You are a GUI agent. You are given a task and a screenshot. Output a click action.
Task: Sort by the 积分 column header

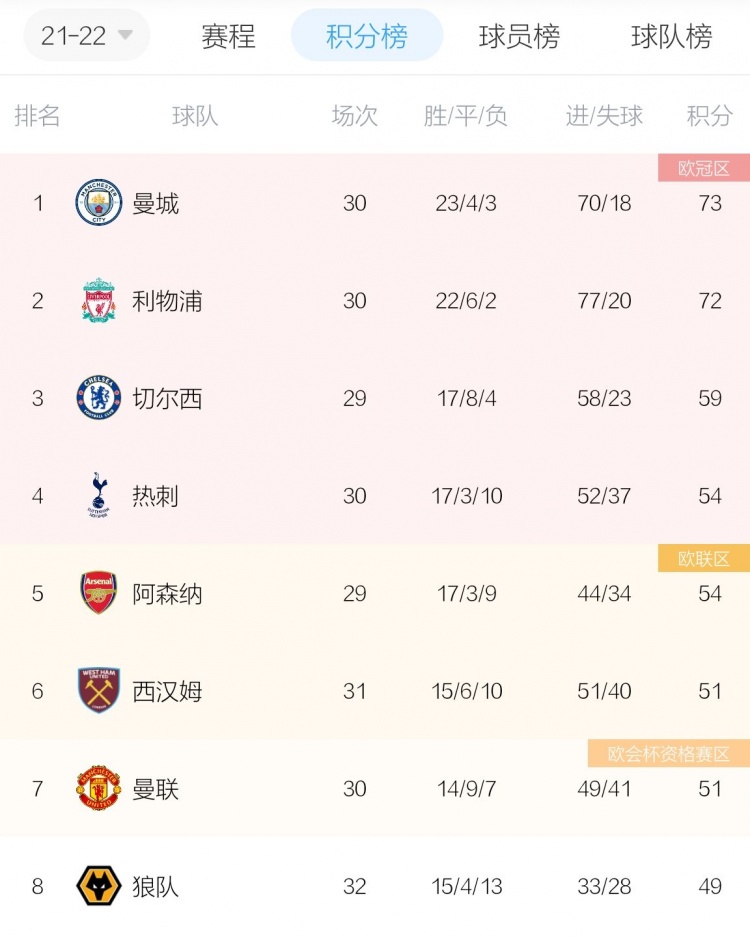tap(710, 116)
